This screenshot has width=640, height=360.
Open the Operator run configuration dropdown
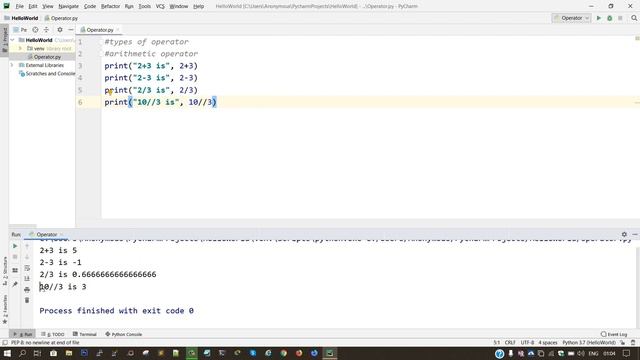pyautogui.click(x=571, y=18)
